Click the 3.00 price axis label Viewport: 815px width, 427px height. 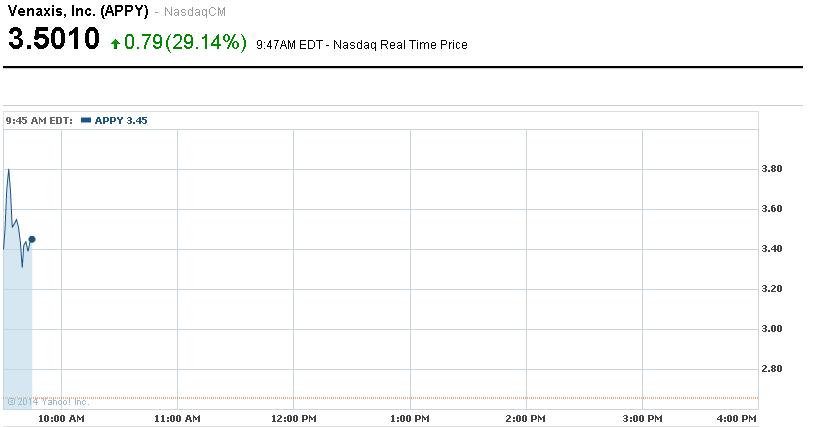tap(772, 329)
